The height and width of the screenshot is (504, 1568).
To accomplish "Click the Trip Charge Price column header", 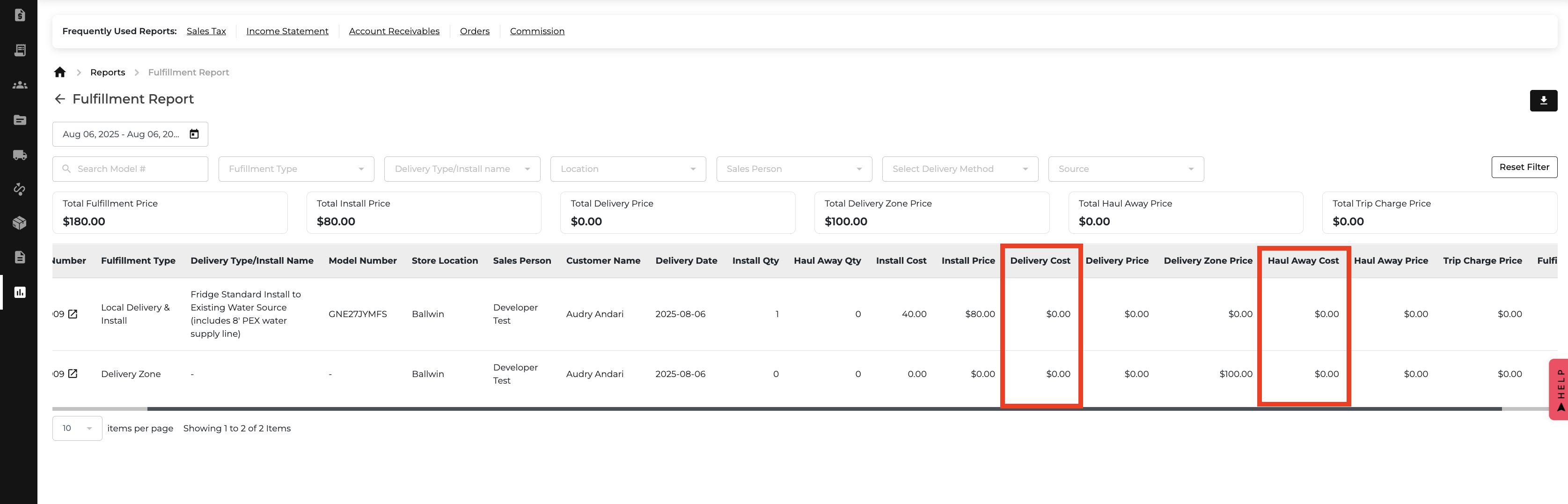I will click(1482, 261).
